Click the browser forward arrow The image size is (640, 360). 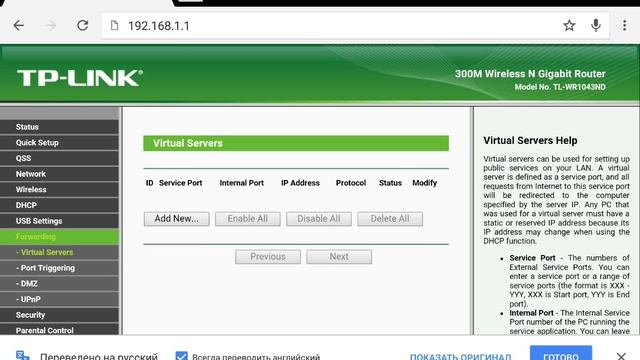coord(51,26)
